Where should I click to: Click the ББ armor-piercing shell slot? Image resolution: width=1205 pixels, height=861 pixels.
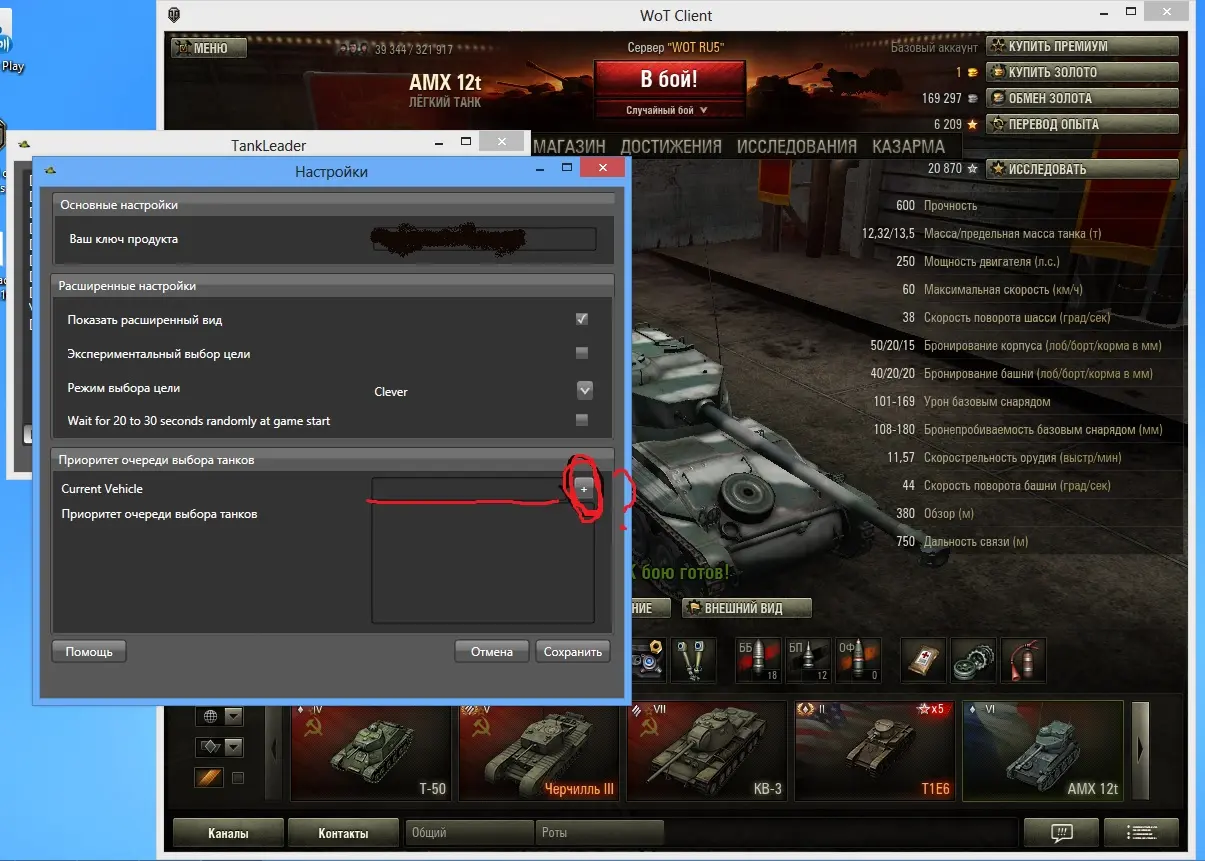point(759,661)
